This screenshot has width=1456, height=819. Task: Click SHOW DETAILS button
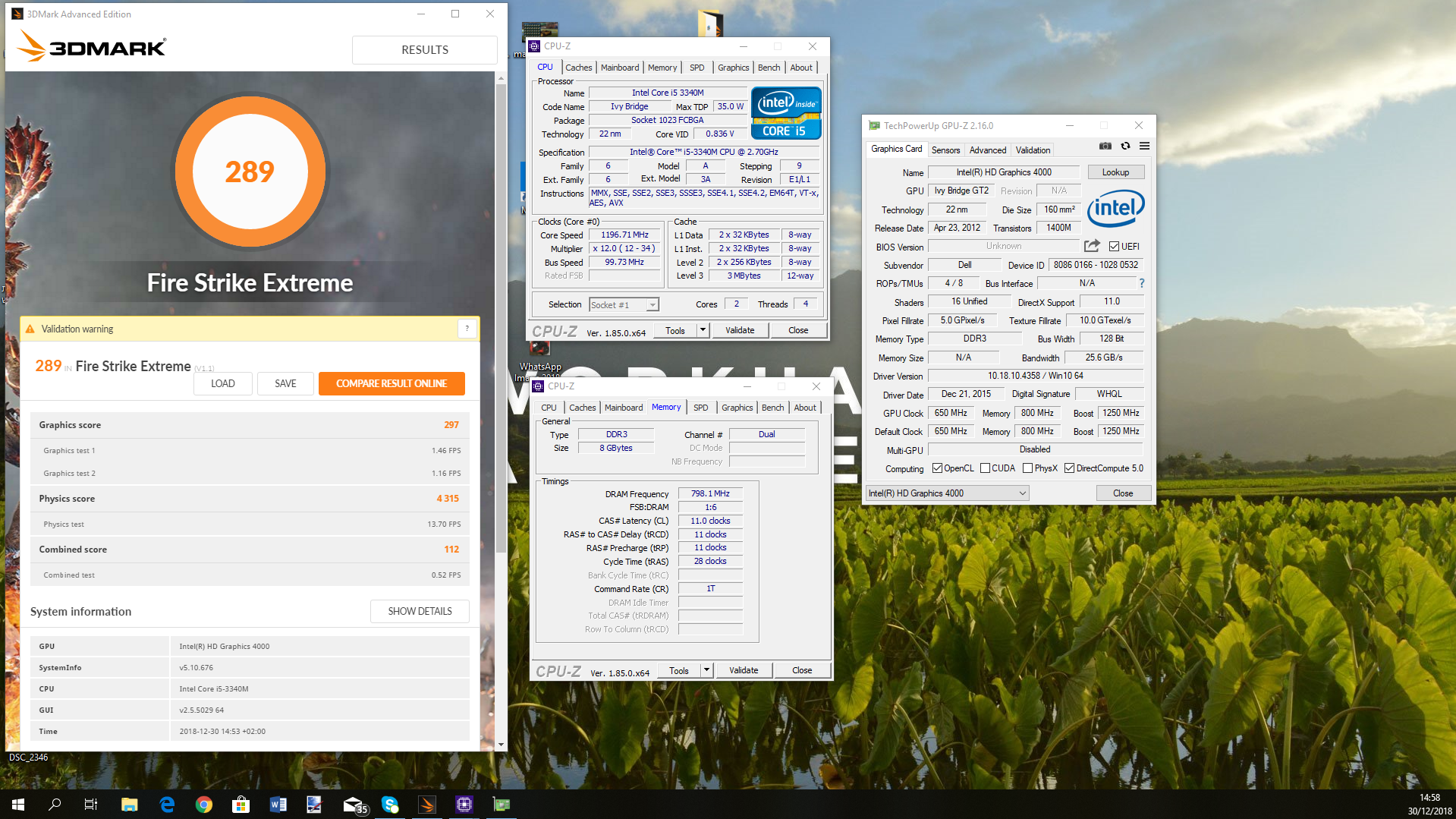coord(420,611)
